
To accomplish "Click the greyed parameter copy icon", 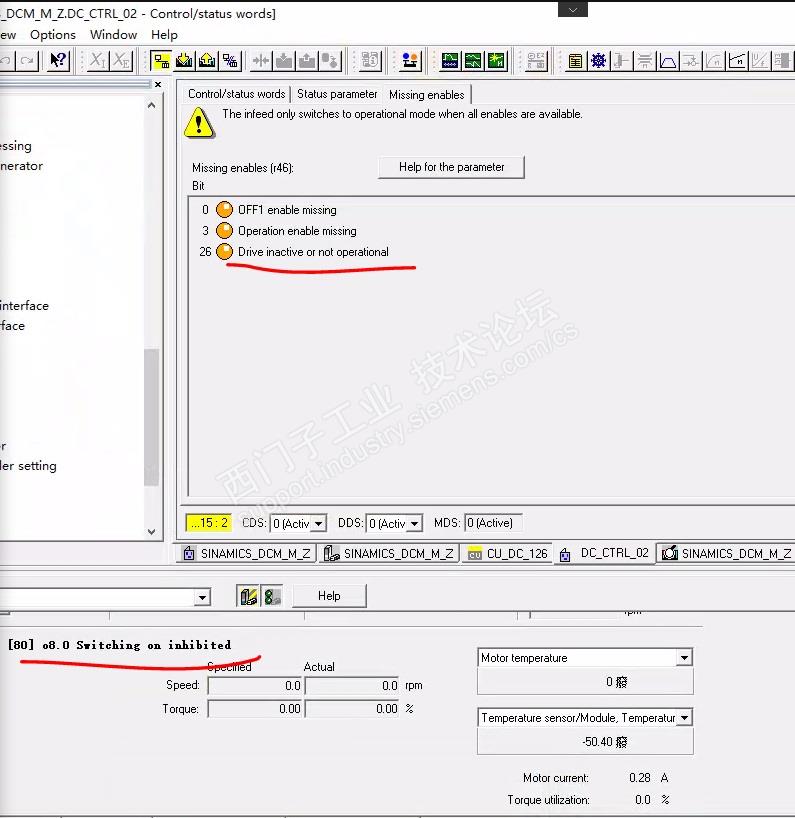I will [370, 61].
